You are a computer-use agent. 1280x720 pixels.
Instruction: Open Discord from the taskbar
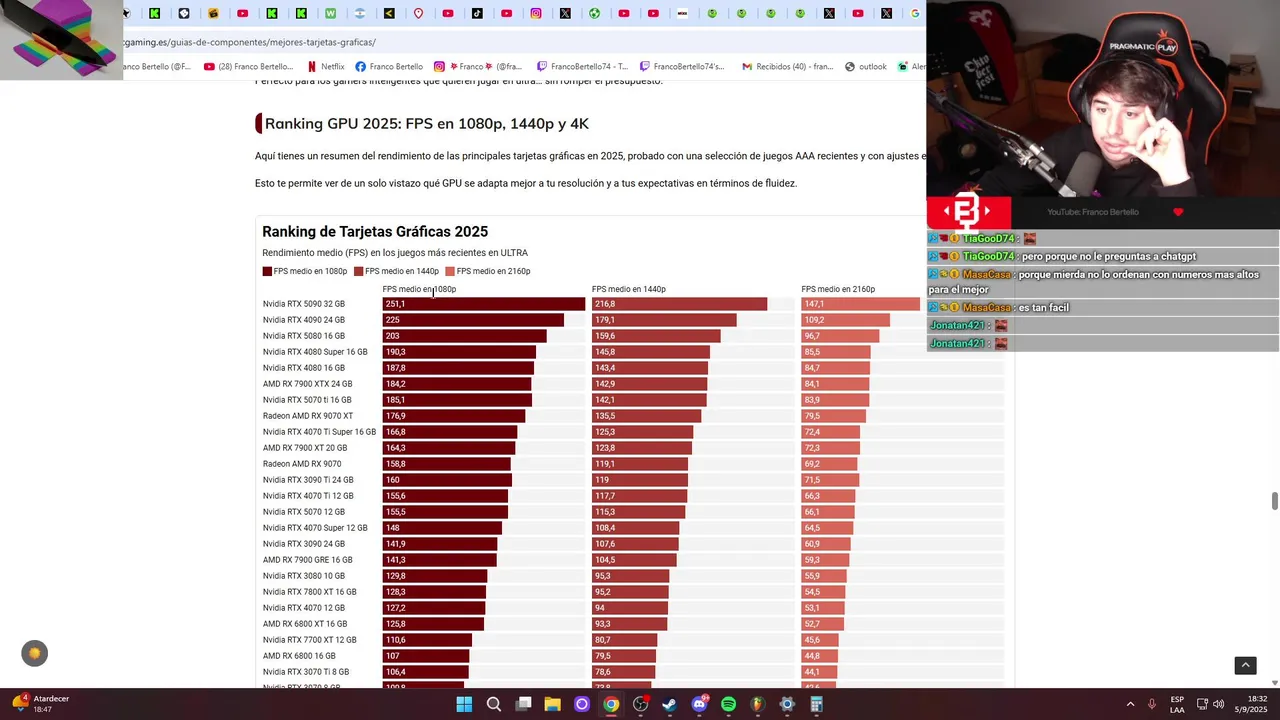tap(699, 704)
